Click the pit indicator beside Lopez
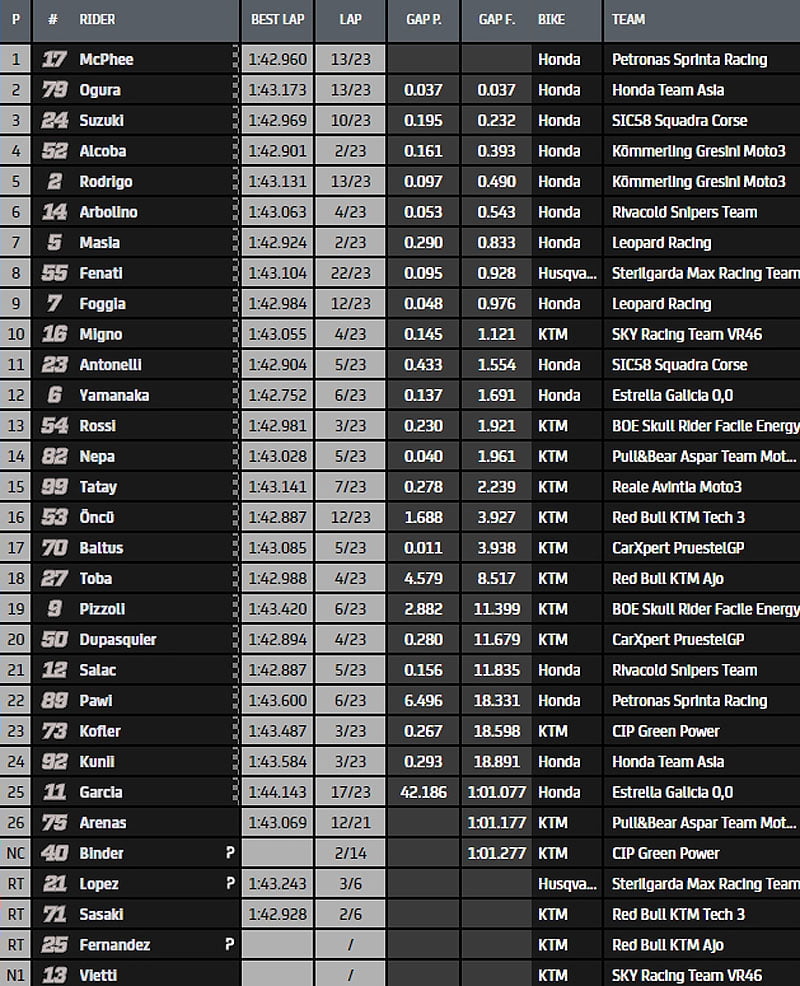 [230, 884]
